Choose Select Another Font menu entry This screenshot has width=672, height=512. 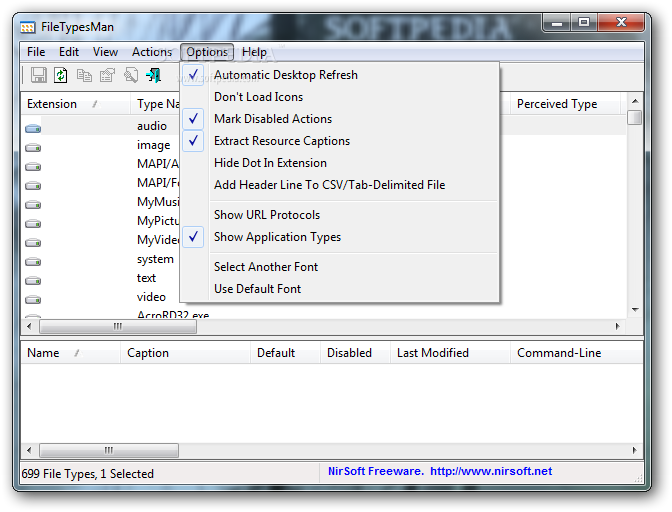coord(340,267)
